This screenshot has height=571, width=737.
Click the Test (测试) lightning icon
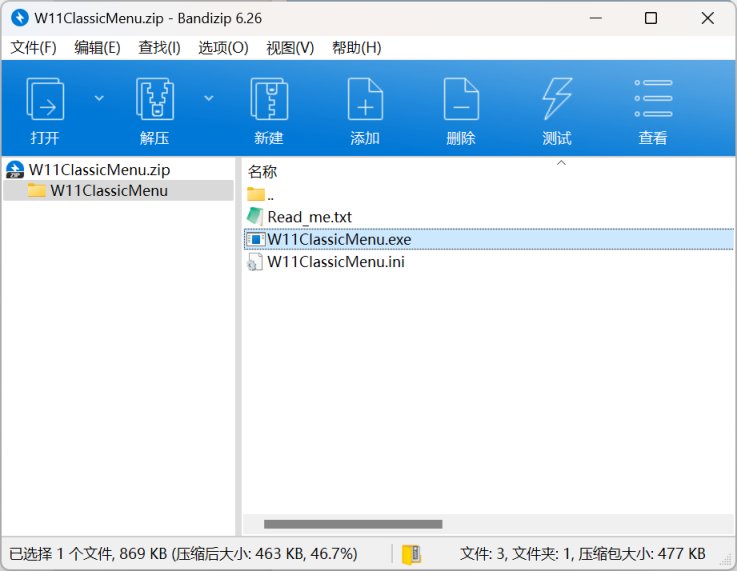[557, 99]
